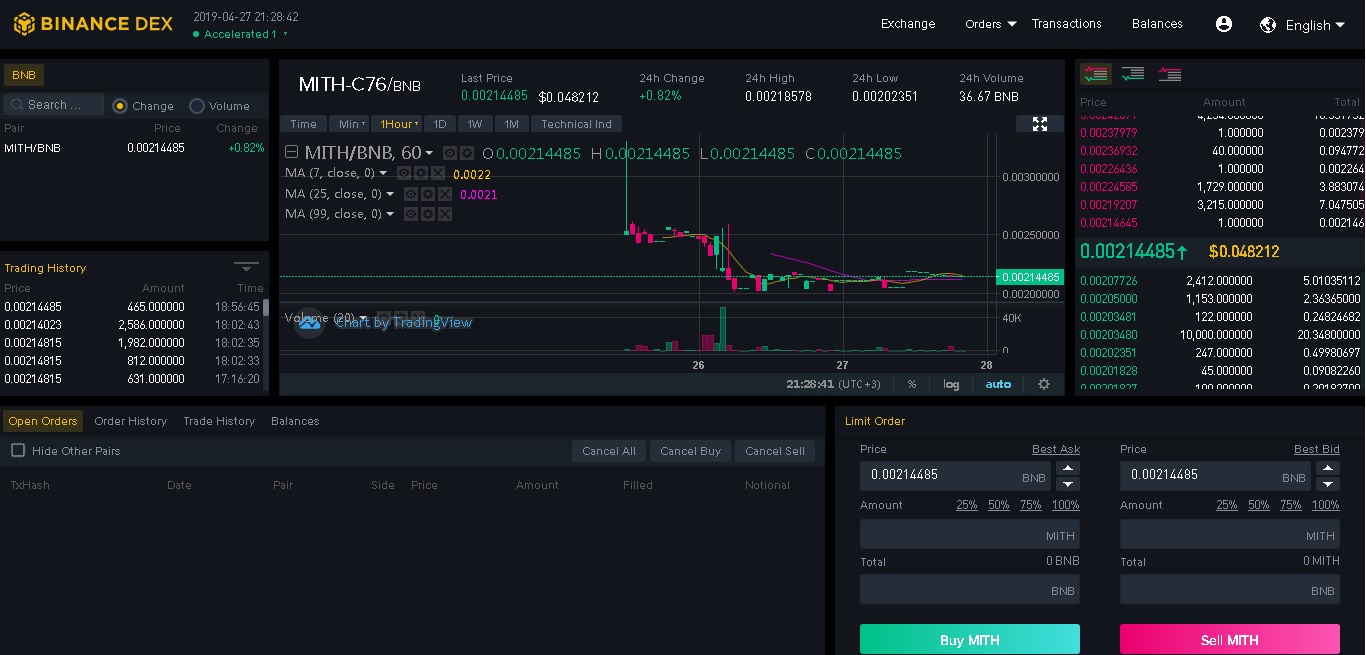Image resolution: width=1366 pixels, height=655 pixels.
Task: Enable the Hide Other Pairs checkbox
Action: 16,450
